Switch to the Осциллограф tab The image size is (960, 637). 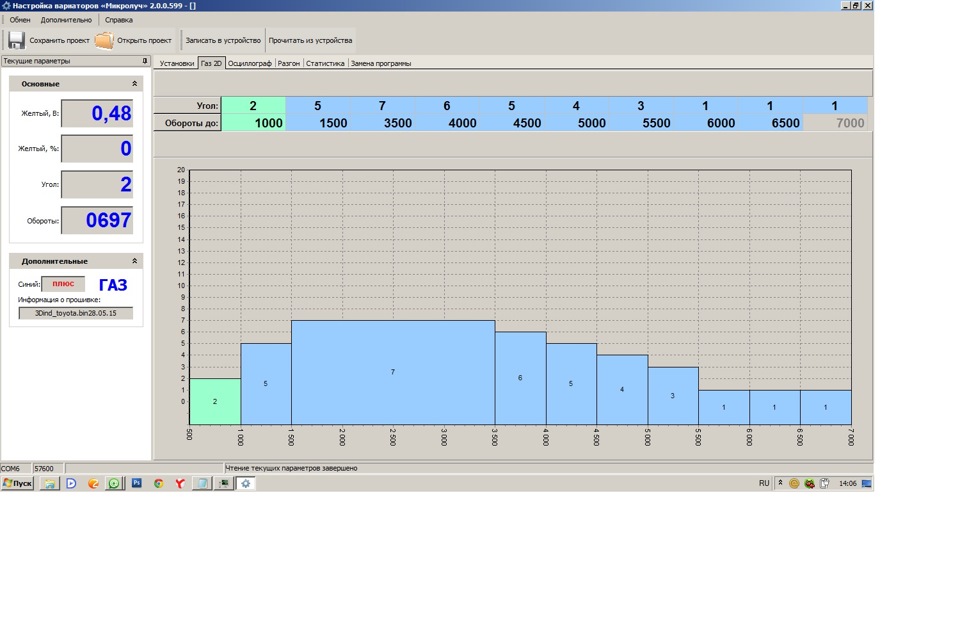tap(250, 63)
